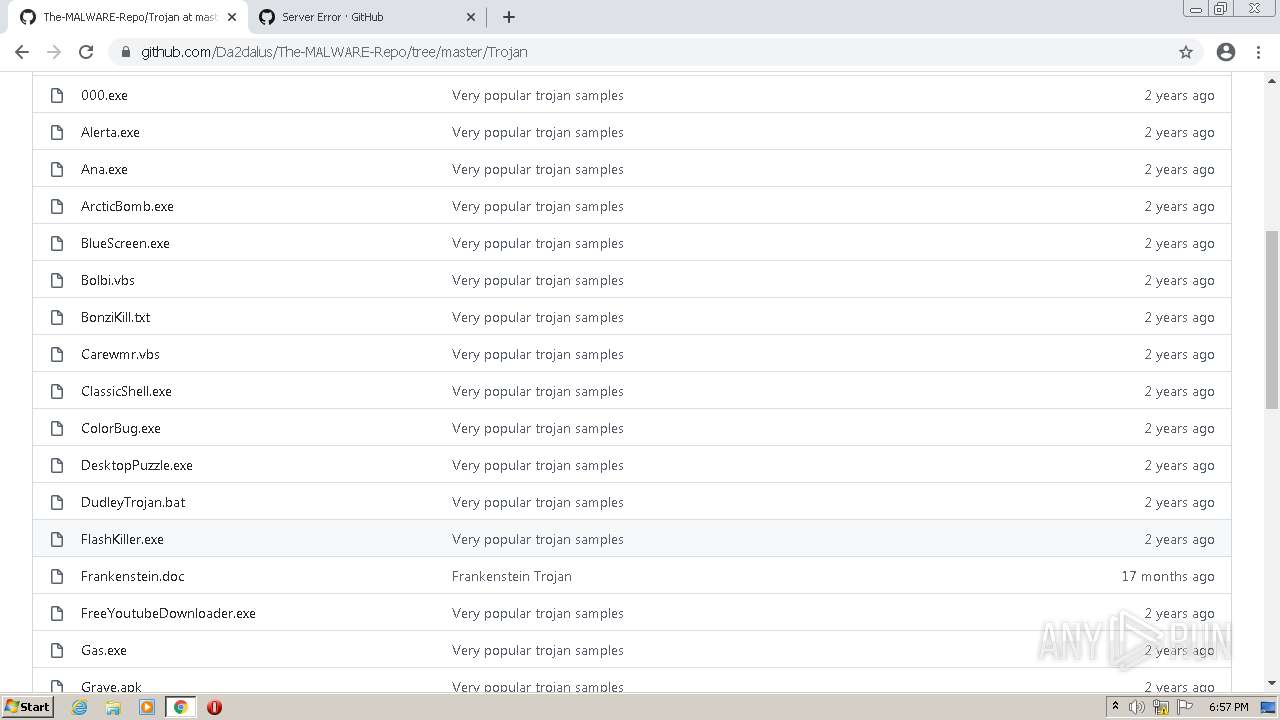Open a new browser tab
1280x720 pixels.
coord(508,17)
